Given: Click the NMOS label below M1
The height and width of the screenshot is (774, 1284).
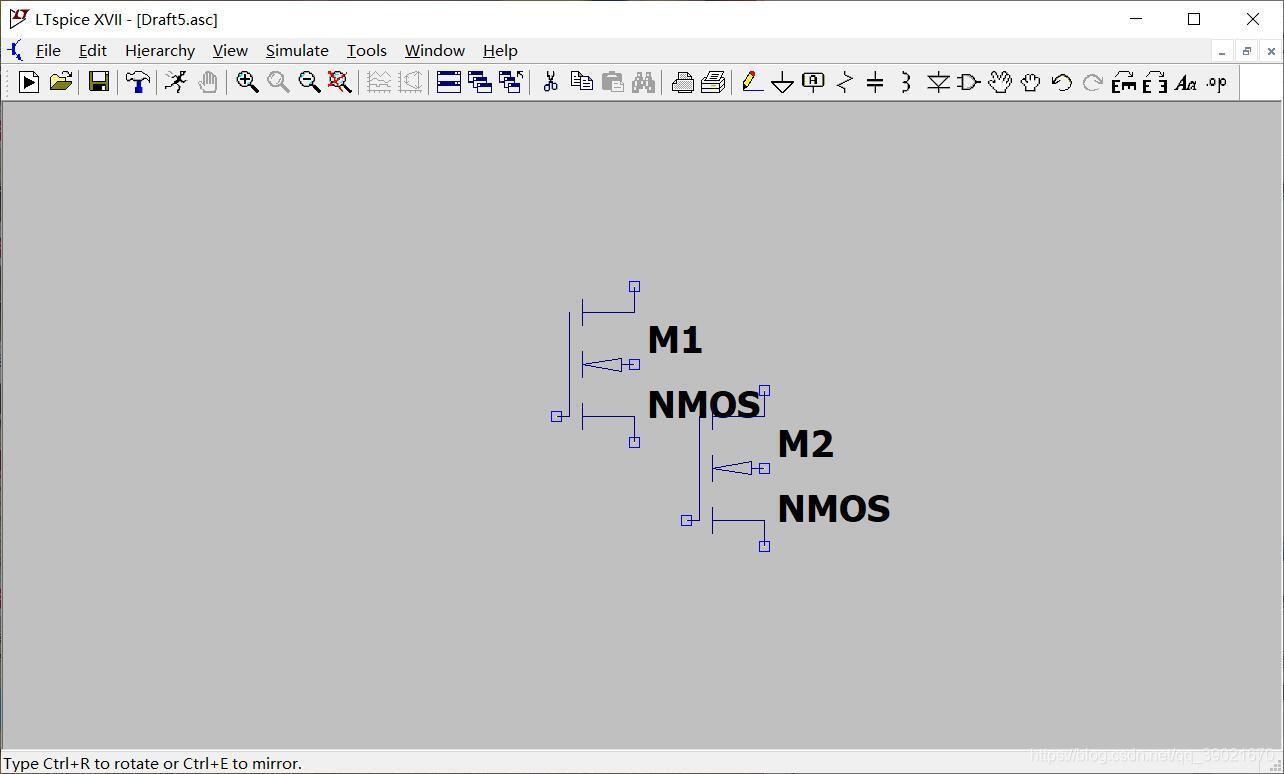Looking at the screenshot, I should click(x=704, y=405).
